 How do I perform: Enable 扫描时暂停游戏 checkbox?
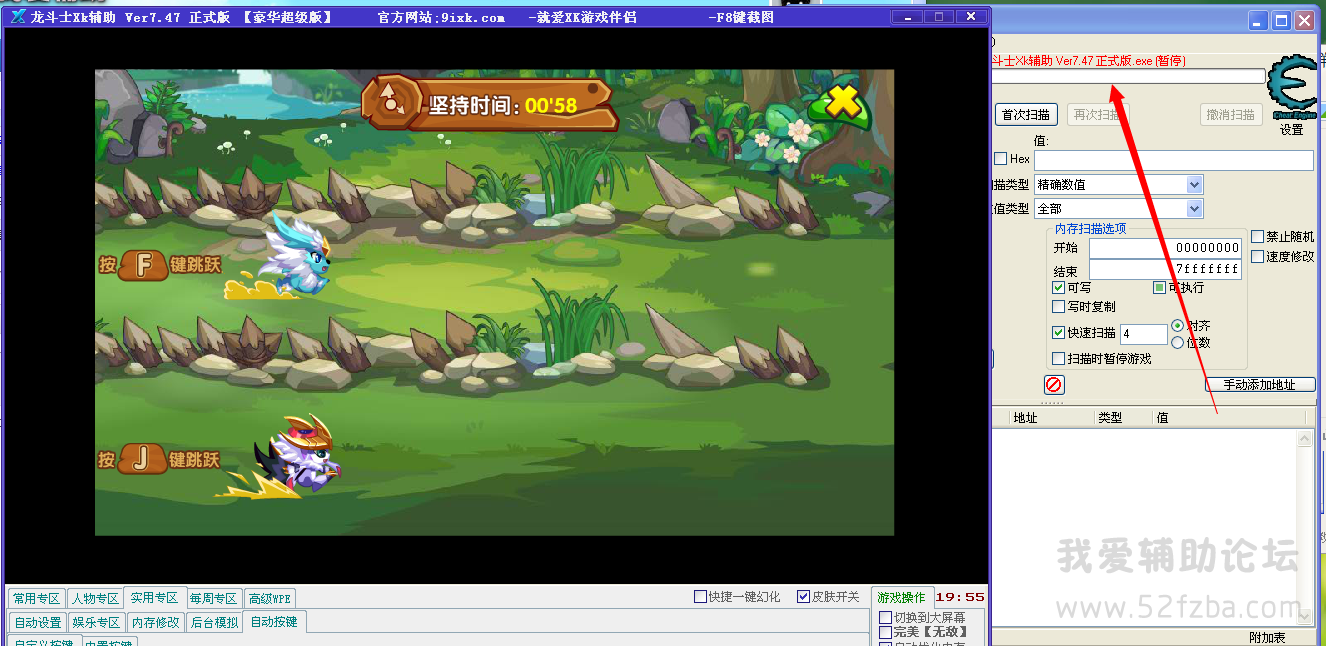click(x=1058, y=358)
